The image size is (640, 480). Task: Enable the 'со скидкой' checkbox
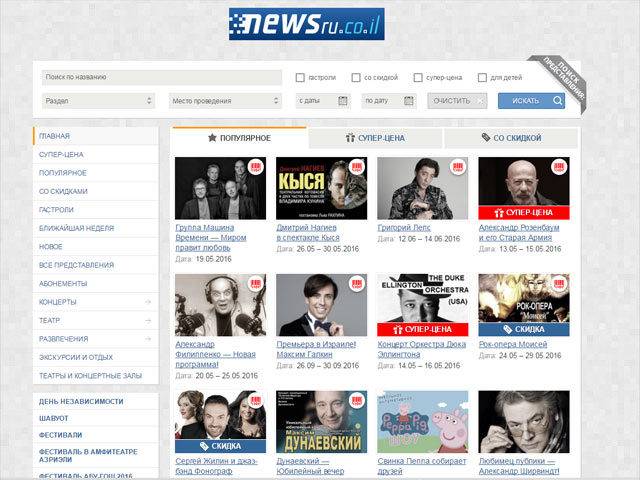point(356,78)
